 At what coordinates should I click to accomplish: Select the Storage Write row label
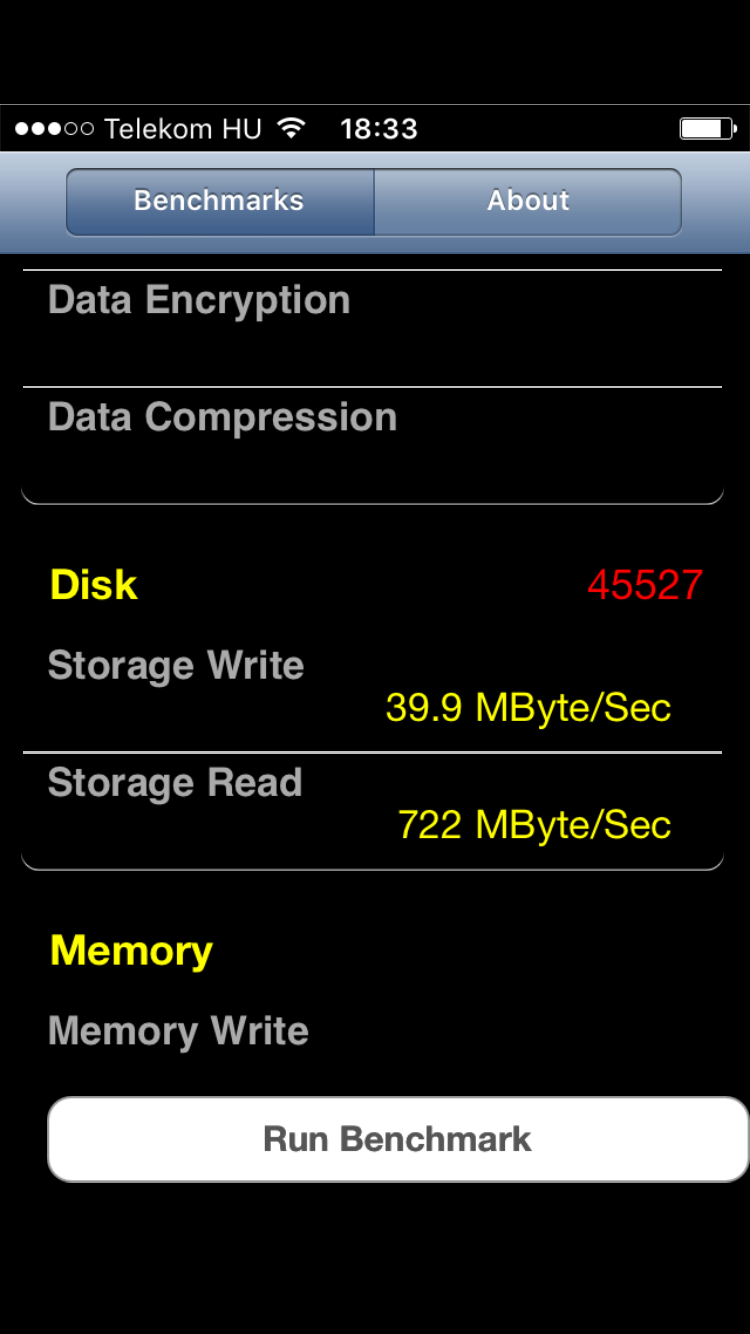pyautogui.click(x=176, y=666)
